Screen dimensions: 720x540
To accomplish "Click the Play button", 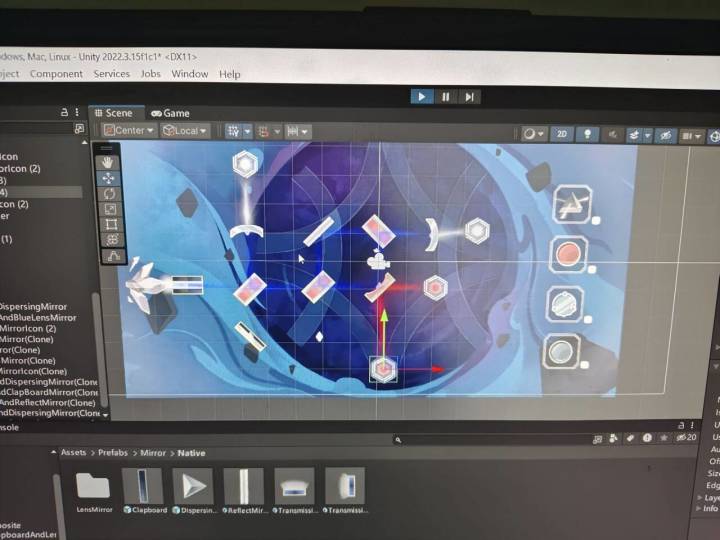I will pyautogui.click(x=422, y=96).
